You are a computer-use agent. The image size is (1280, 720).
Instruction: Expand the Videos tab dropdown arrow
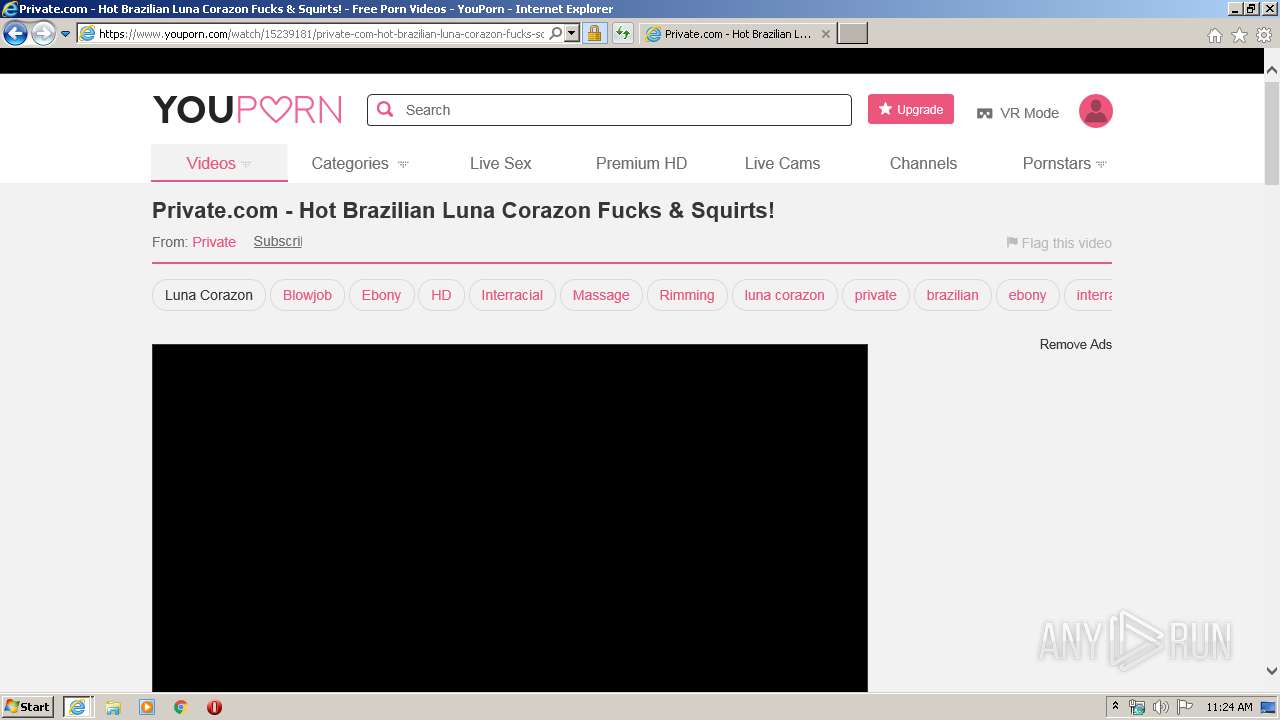(x=246, y=164)
